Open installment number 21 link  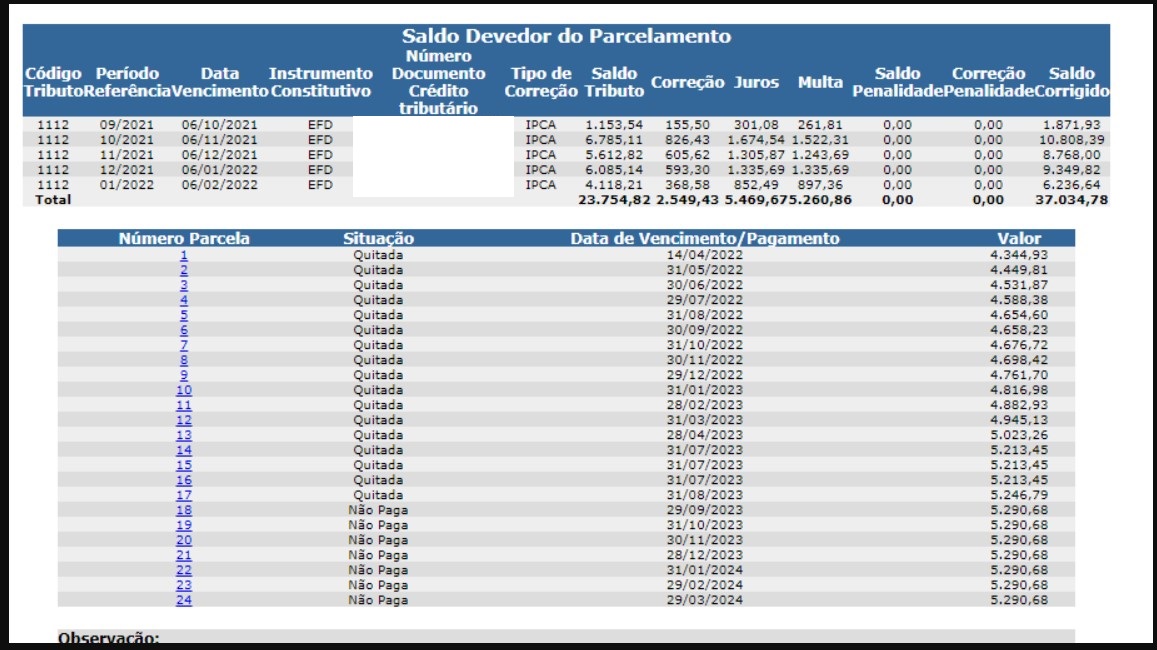coord(184,555)
